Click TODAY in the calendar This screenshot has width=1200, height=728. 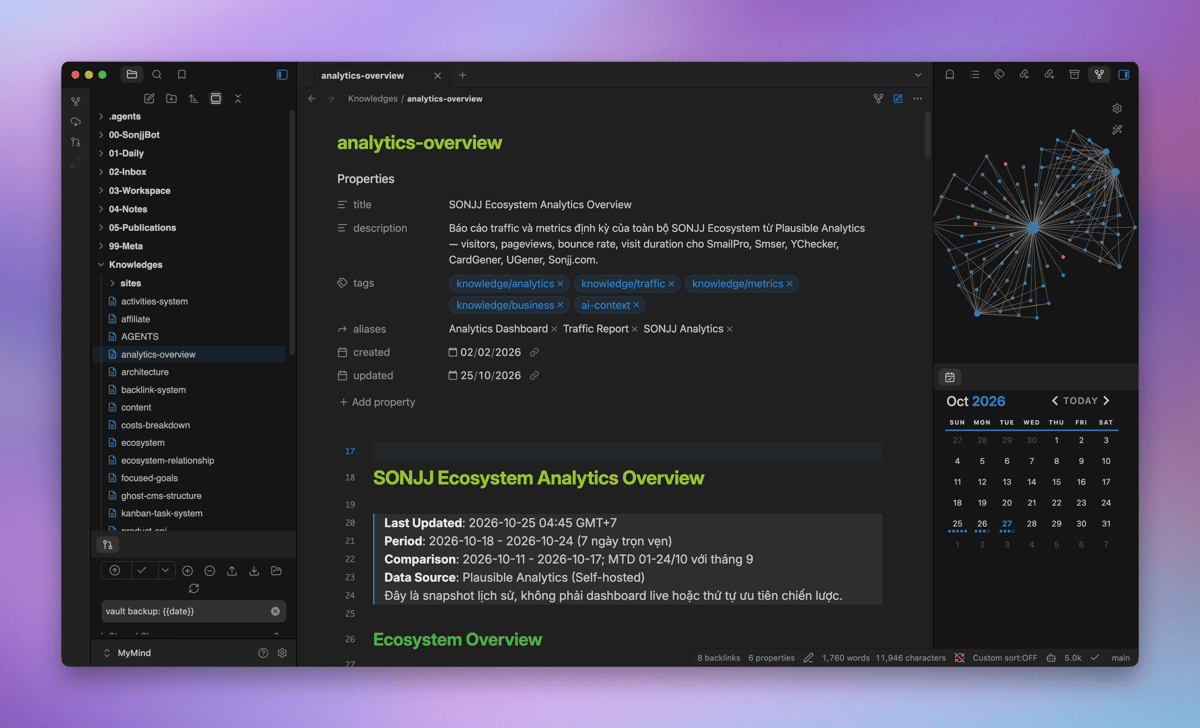pos(1080,401)
